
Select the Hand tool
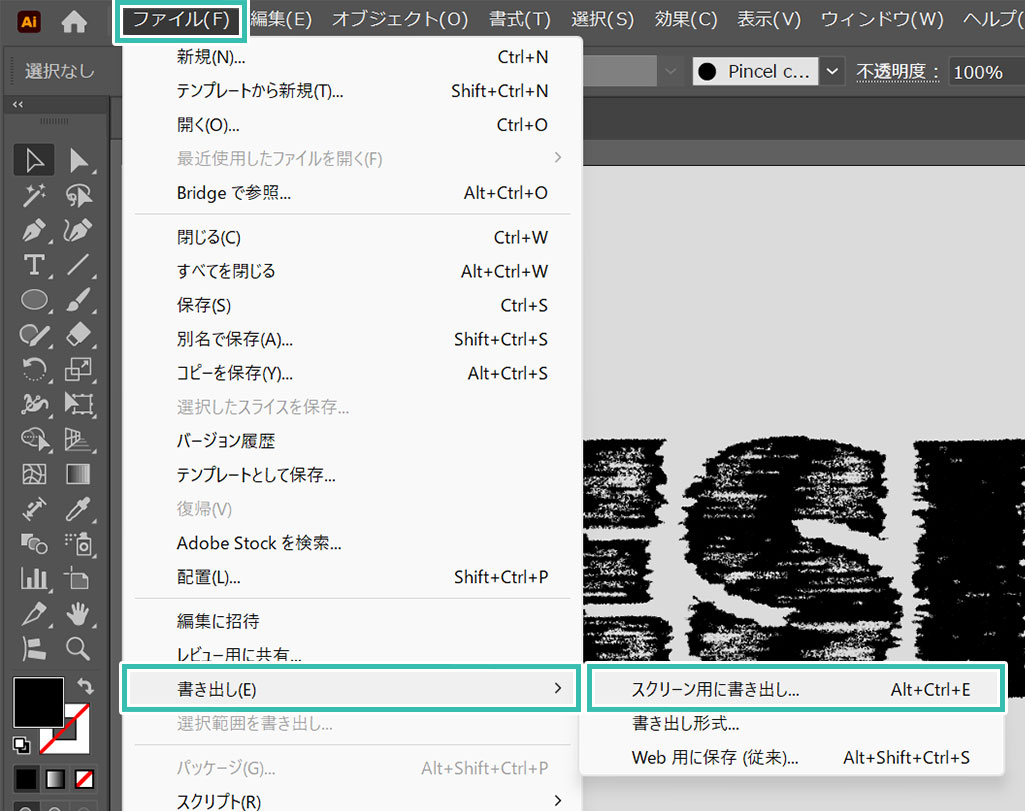tap(78, 613)
